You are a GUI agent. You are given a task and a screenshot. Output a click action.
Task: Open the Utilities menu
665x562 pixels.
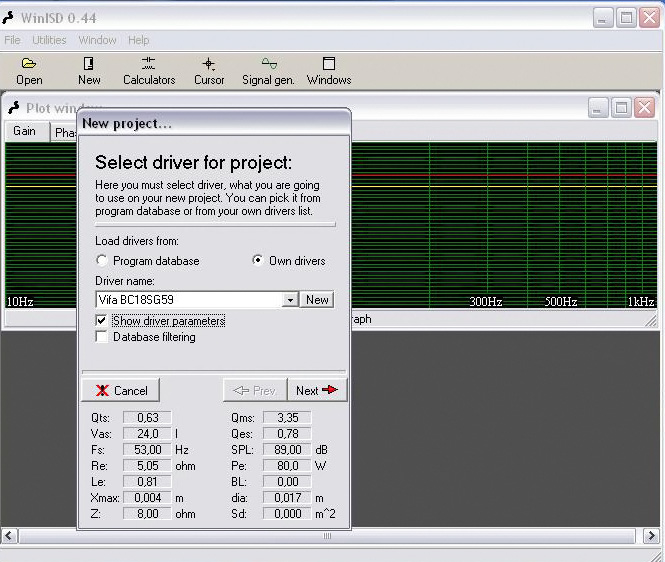tap(49, 40)
